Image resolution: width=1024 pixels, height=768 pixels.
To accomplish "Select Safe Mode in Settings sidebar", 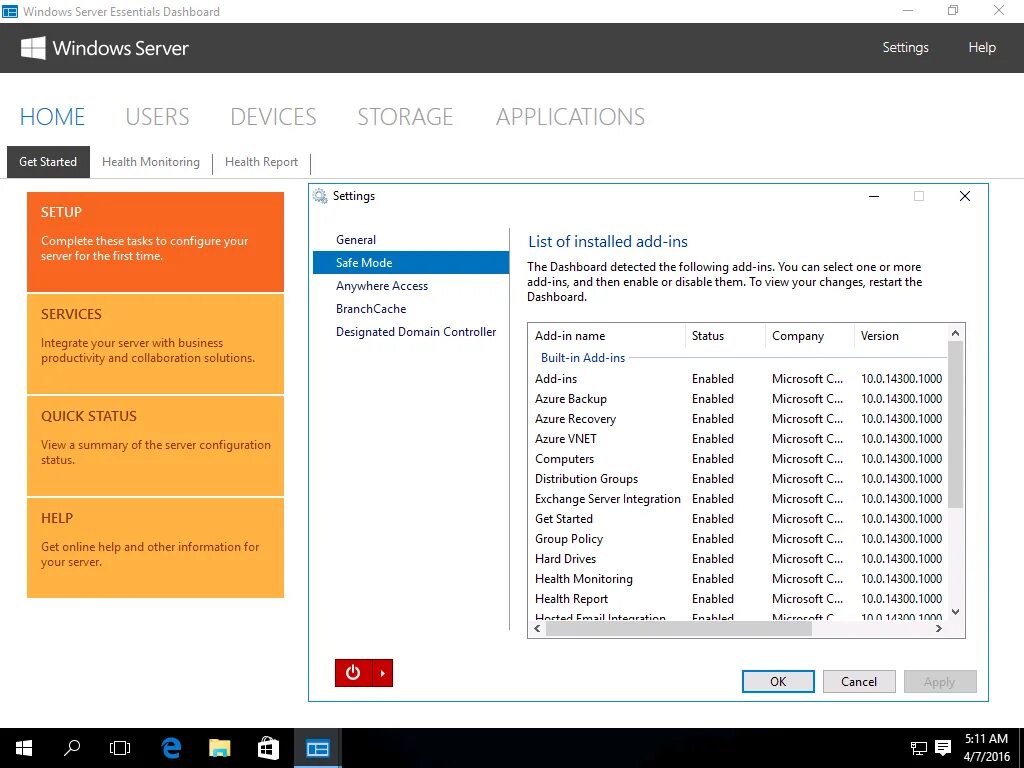I will click(x=411, y=263).
